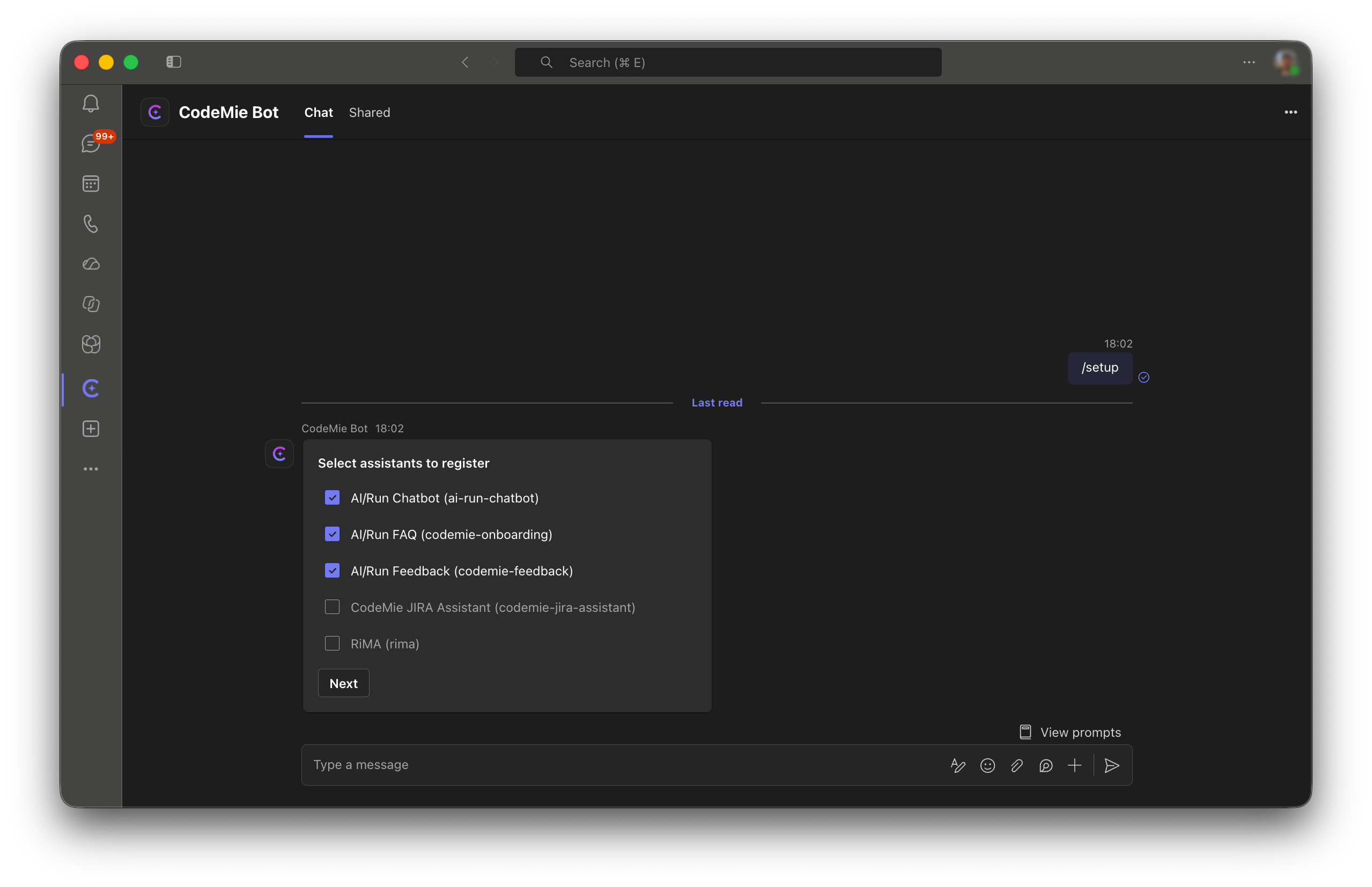Switch to the Chat tab

click(x=319, y=112)
